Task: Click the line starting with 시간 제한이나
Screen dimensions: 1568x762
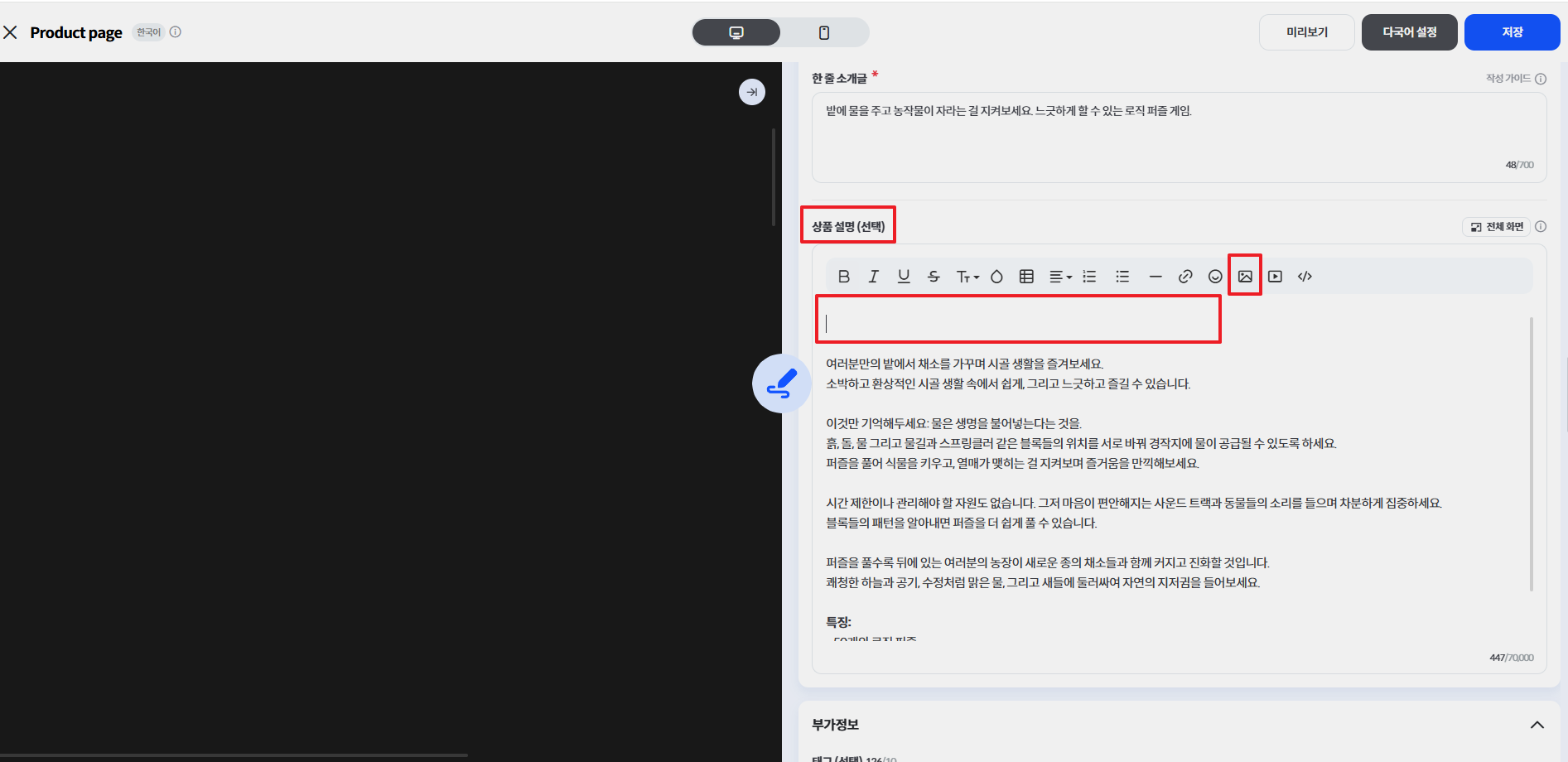Action: (x=1134, y=503)
